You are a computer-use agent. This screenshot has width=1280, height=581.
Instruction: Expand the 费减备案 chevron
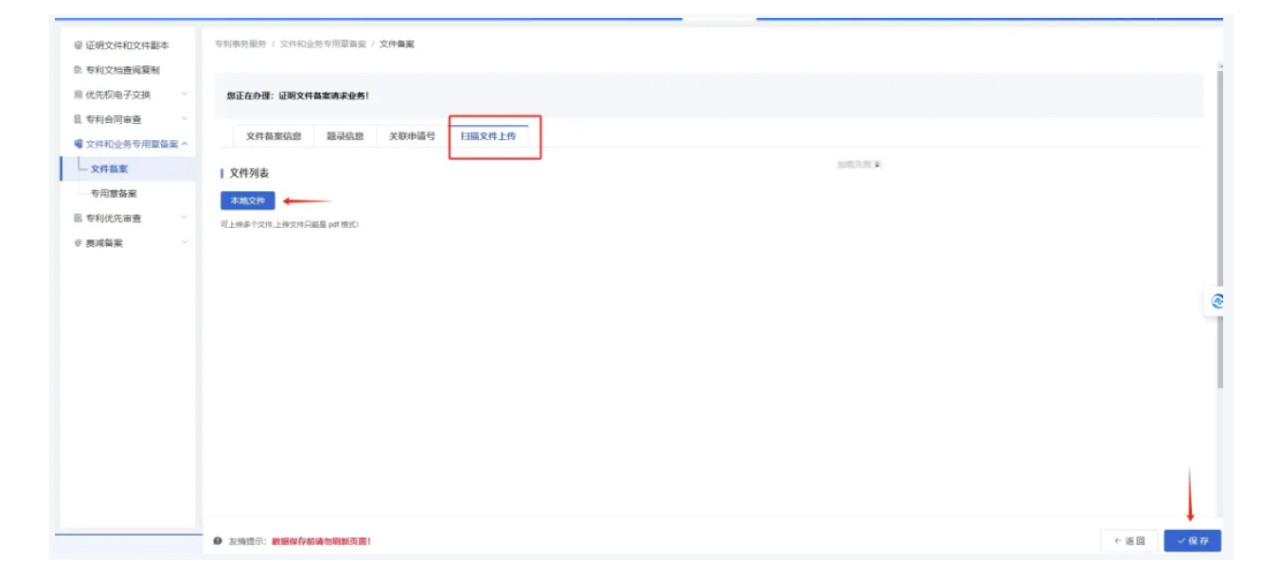pyautogui.click(x=184, y=243)
